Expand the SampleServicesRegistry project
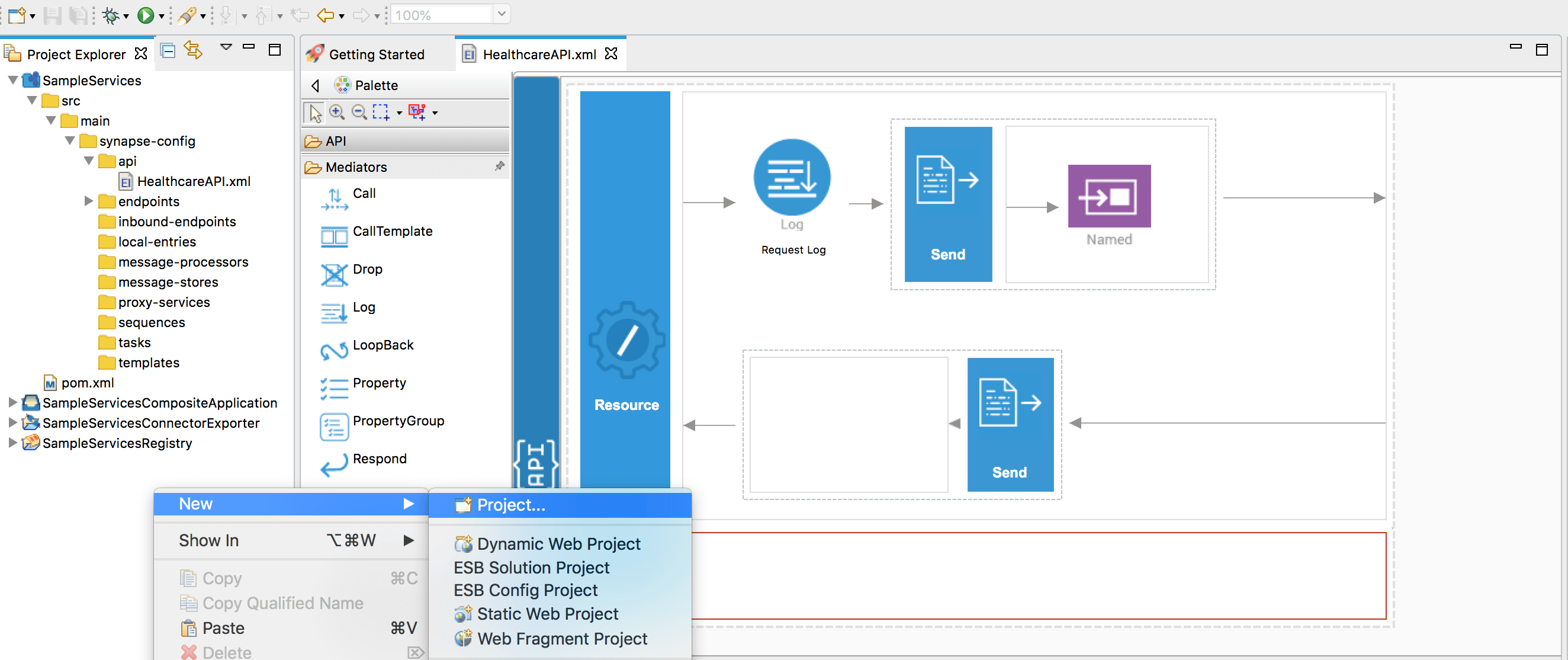This screenshot has width=1568, height=660. 12,443
